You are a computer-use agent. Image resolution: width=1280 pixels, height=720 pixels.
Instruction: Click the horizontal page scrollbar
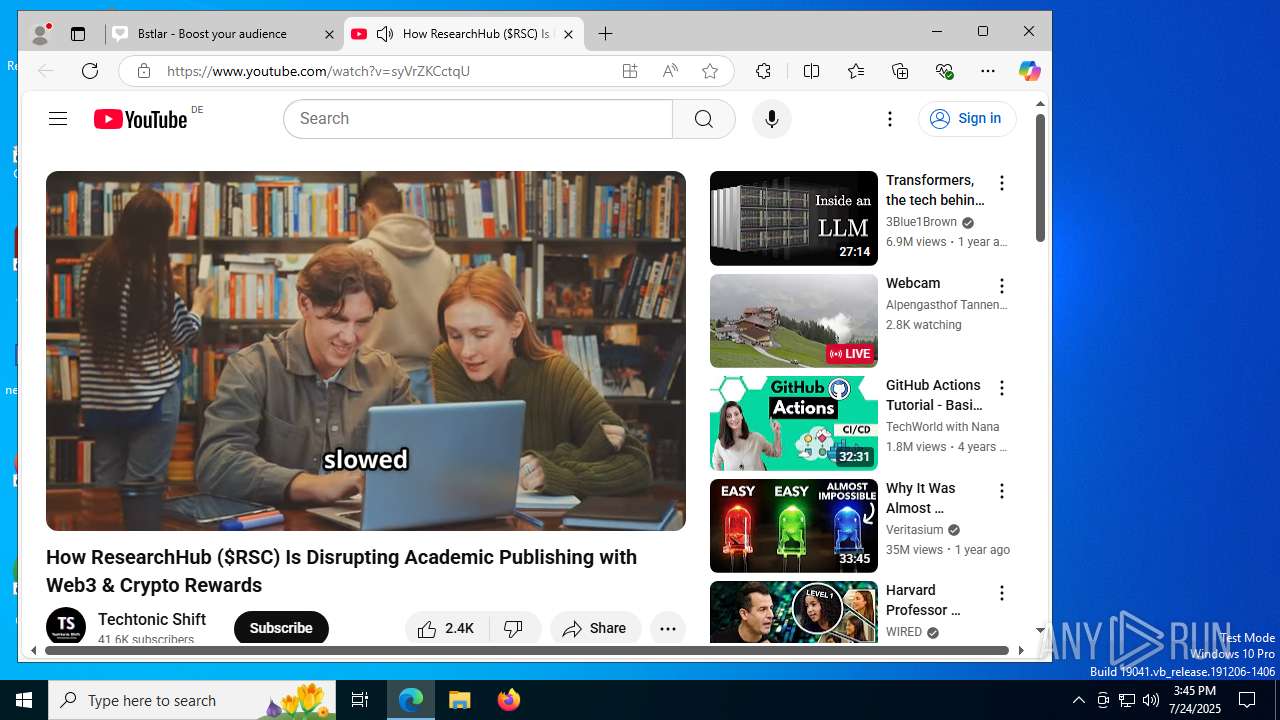click(527, 650)
